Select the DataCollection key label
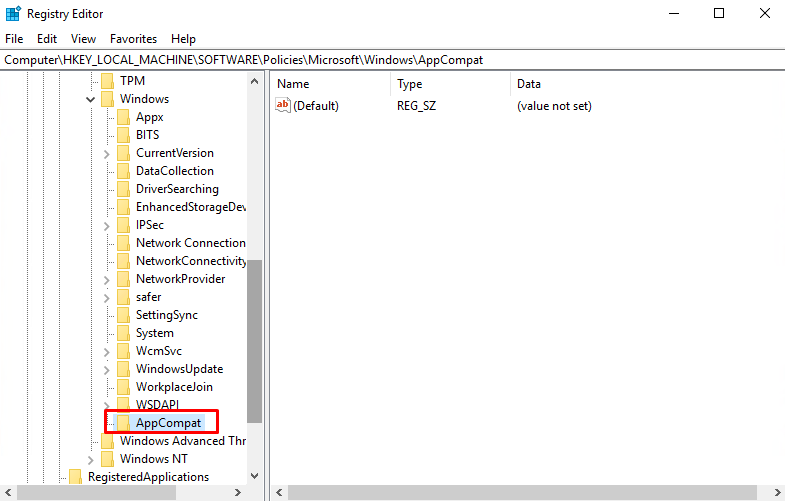This screenshot has height=501, width=785. [175, 171]
